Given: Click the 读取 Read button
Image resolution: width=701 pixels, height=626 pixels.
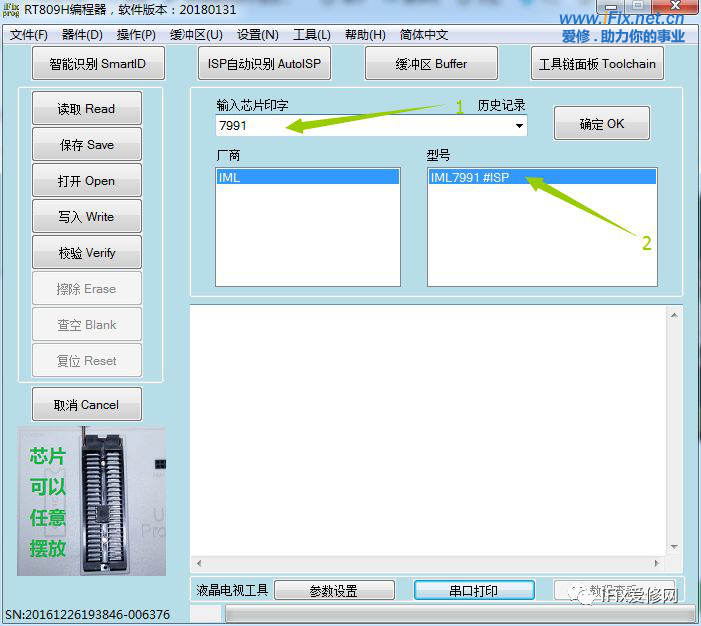Looking at the screenshot, I should click(87, 108).
